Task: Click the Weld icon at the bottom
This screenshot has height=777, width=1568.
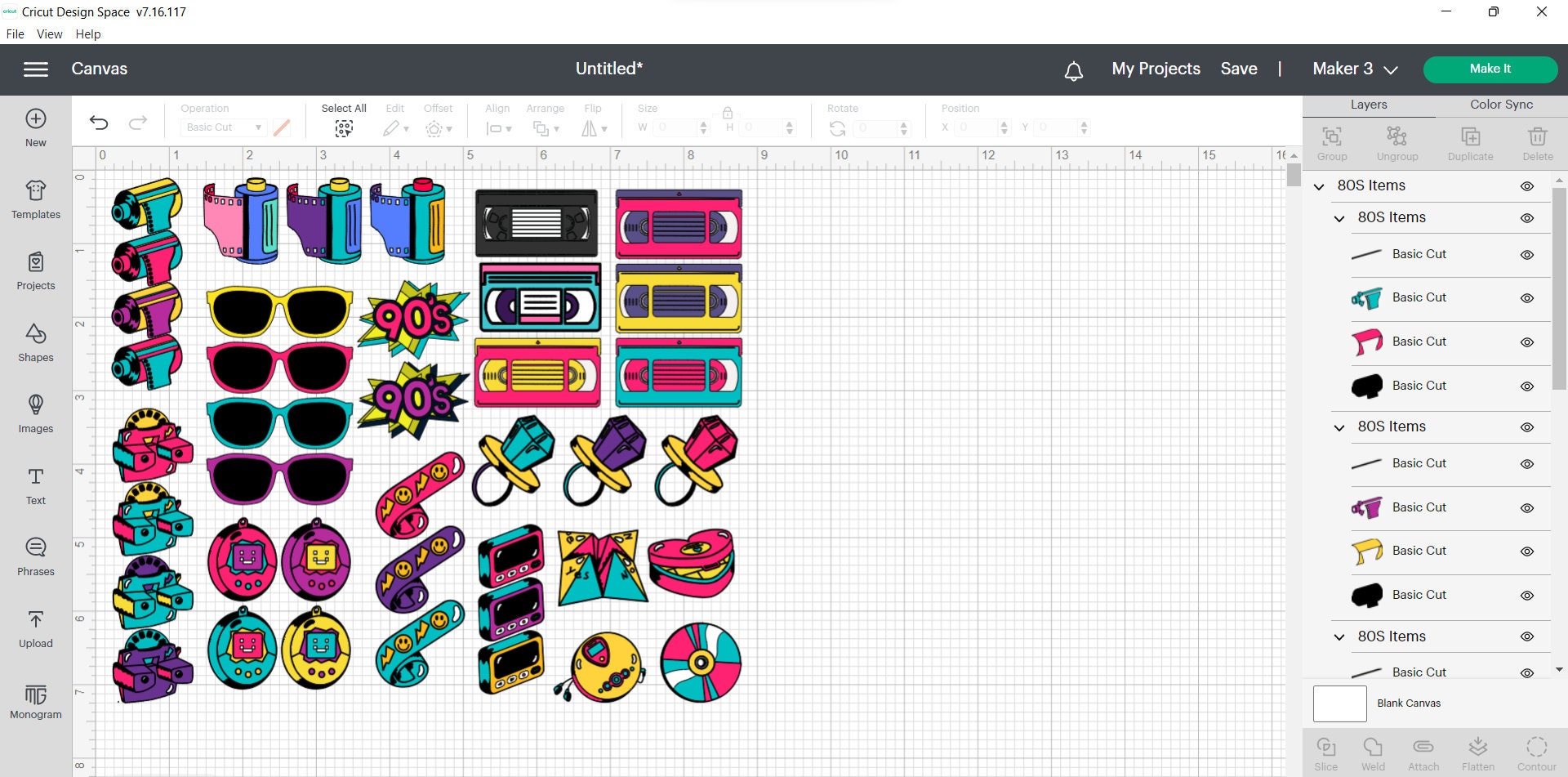Action: coord(1373,748)
